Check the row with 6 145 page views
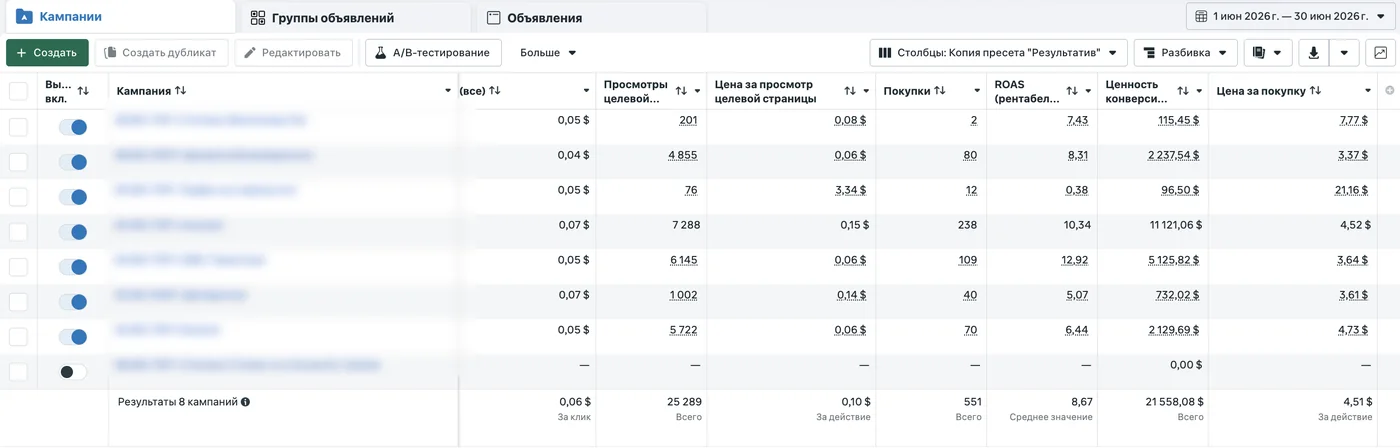Screen dimensions: 1400x448 coord(18,267)
